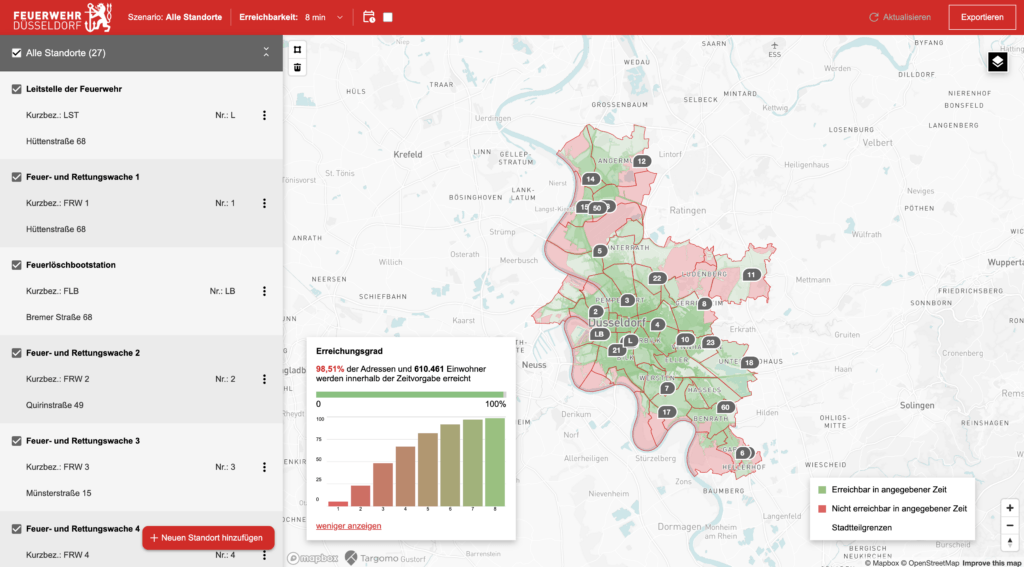
Task: Click histogram bar for minute 4
Action: pos(406,476)
